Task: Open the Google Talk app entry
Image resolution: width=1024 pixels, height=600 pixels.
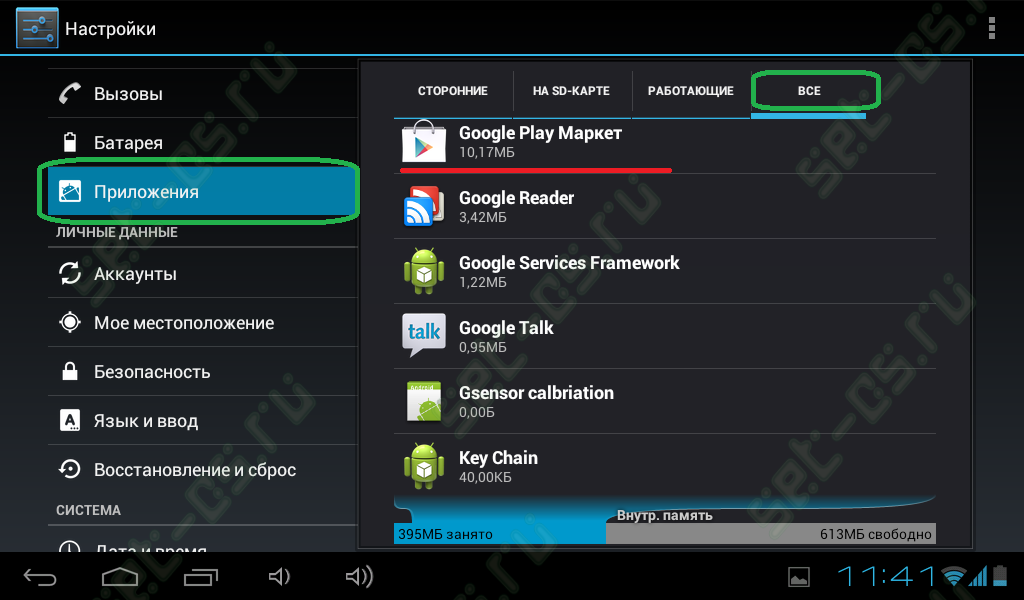Action: click(x=665, y=336)
